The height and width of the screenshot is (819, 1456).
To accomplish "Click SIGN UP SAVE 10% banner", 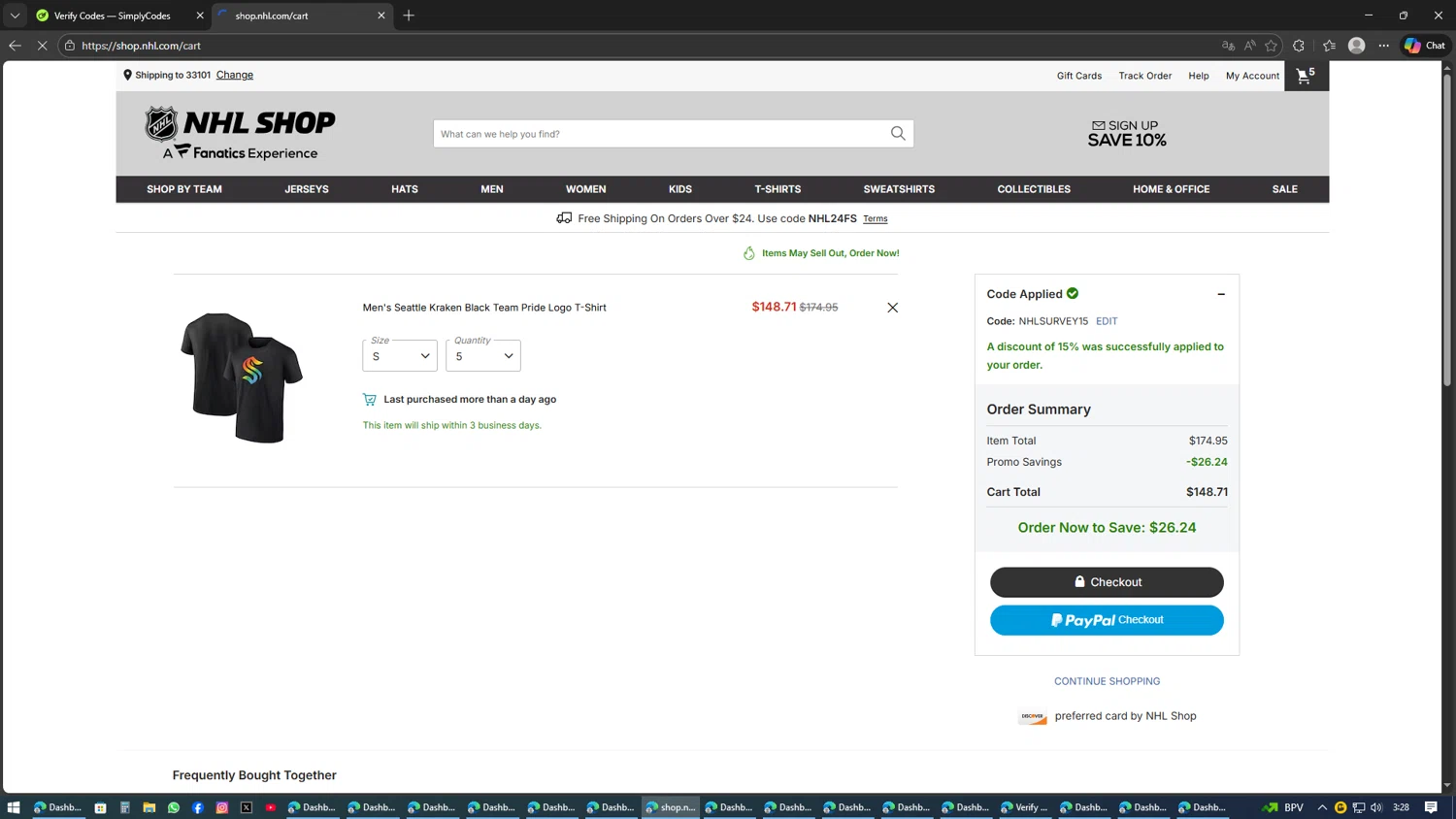I will 1127,133.
